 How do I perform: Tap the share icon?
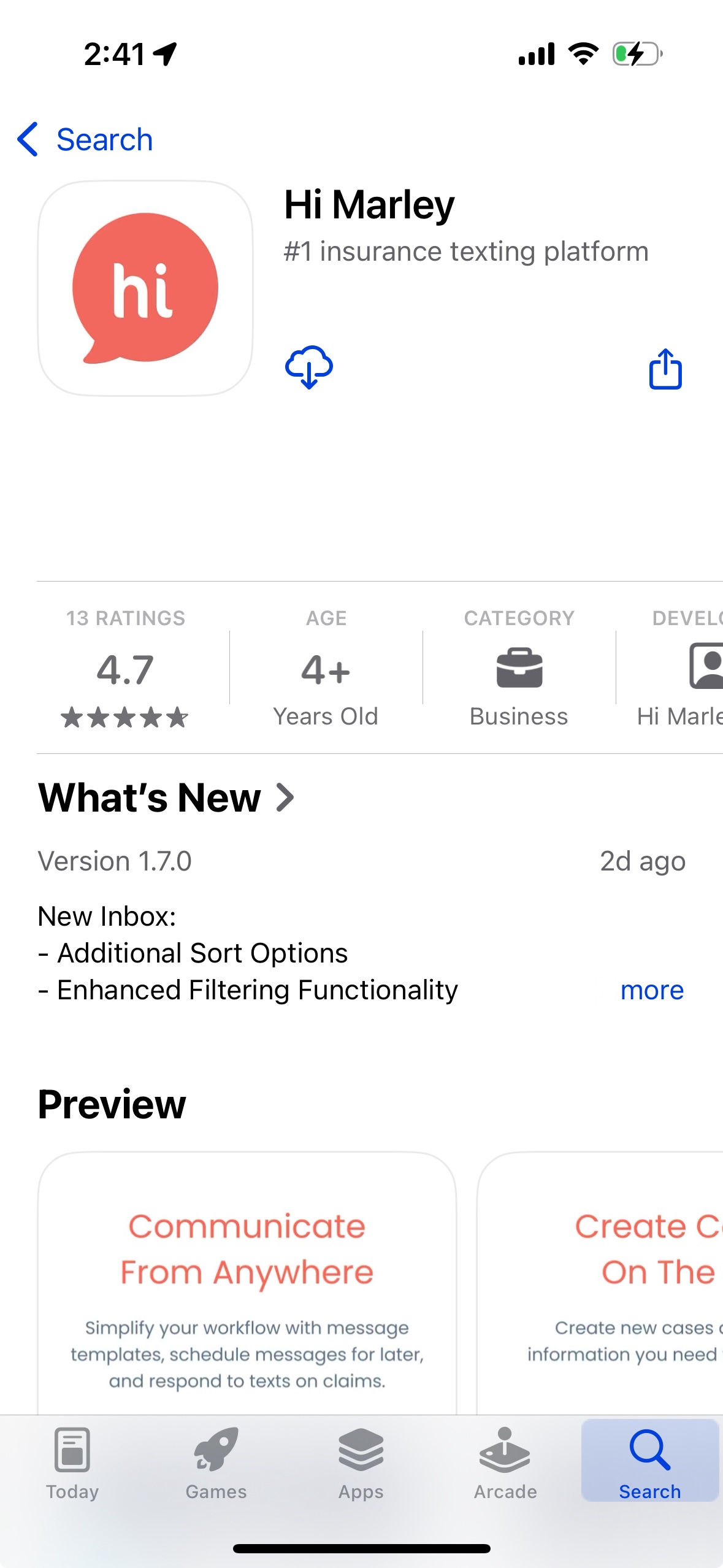point(665,369)
